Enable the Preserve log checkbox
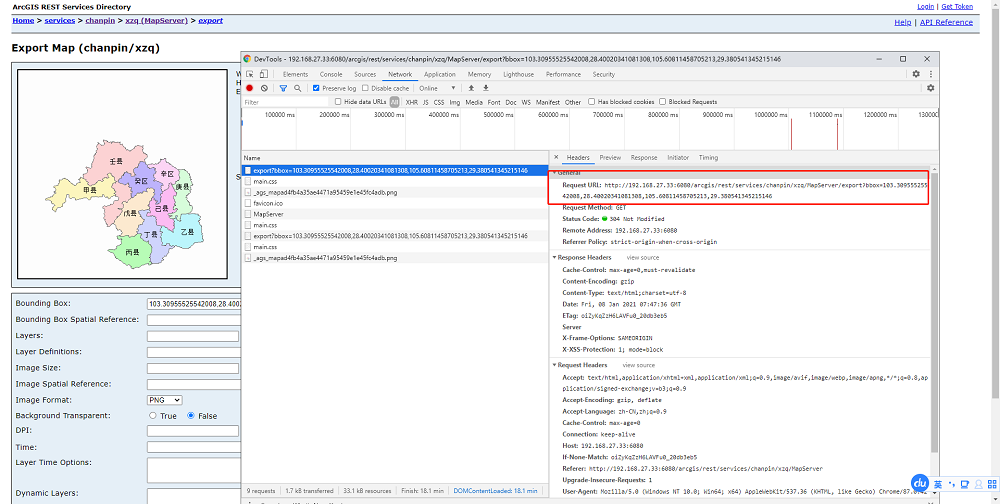This screenshot has width=1000, height=504. pyautogui.click(x=316, y=88)
